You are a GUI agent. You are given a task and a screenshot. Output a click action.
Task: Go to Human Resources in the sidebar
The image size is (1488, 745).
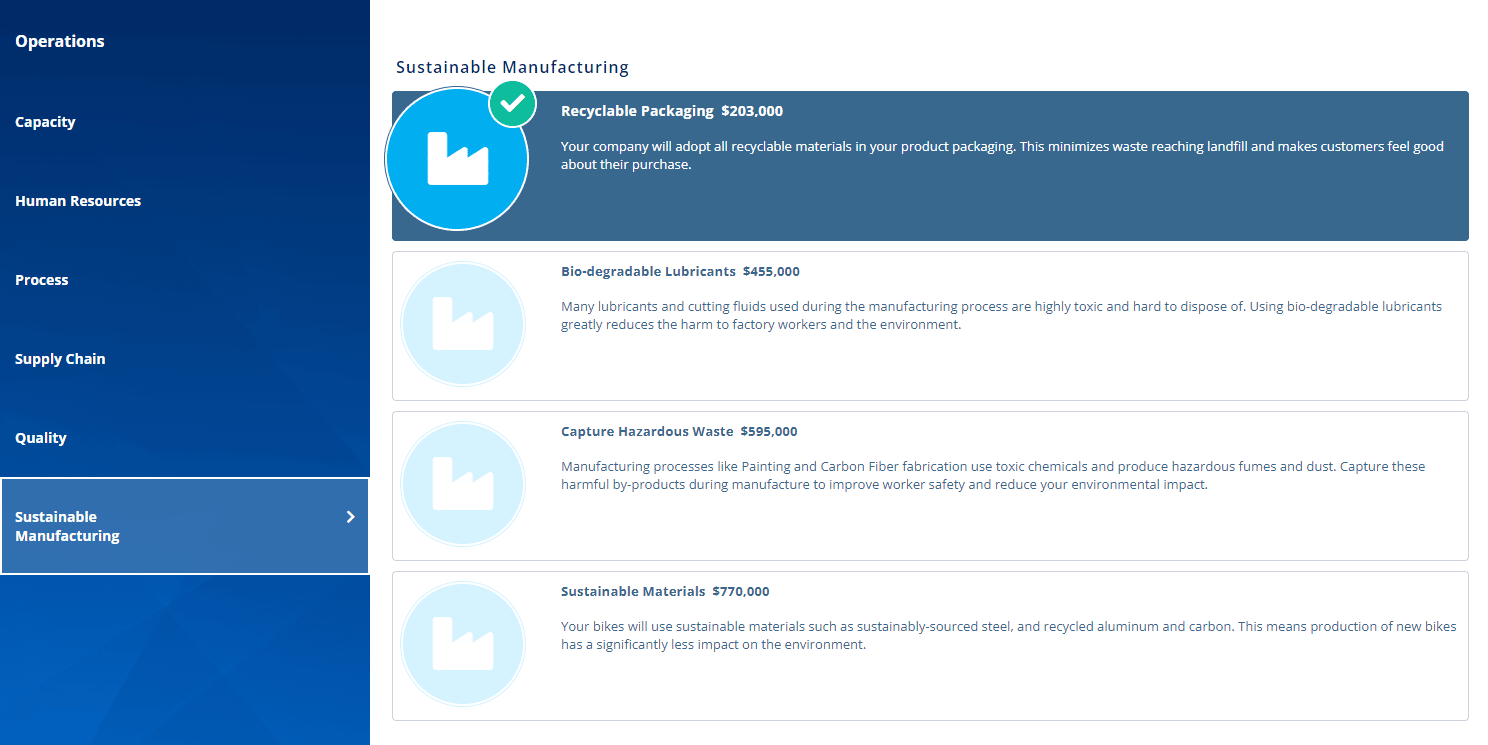coord(78,201)
